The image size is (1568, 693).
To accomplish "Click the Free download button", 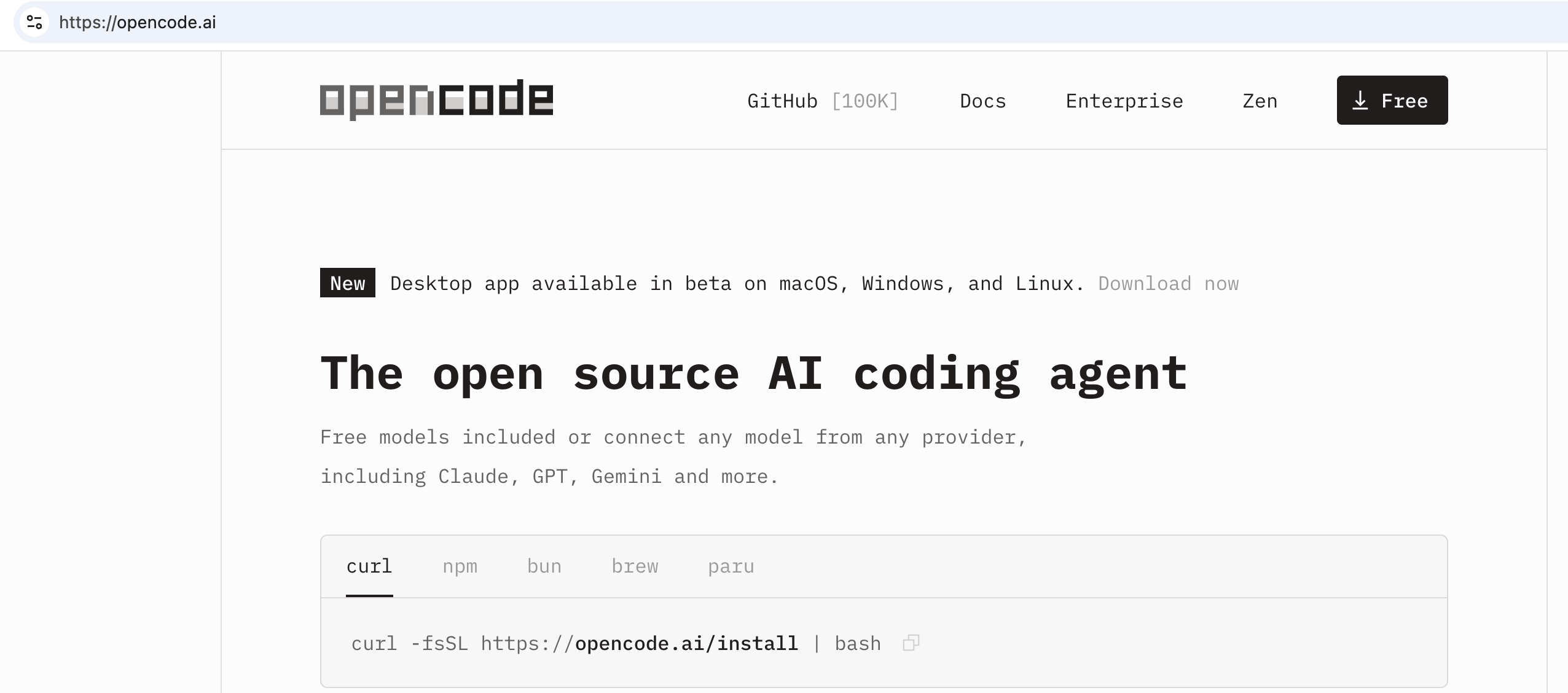I will click(x=1391, y=100).
